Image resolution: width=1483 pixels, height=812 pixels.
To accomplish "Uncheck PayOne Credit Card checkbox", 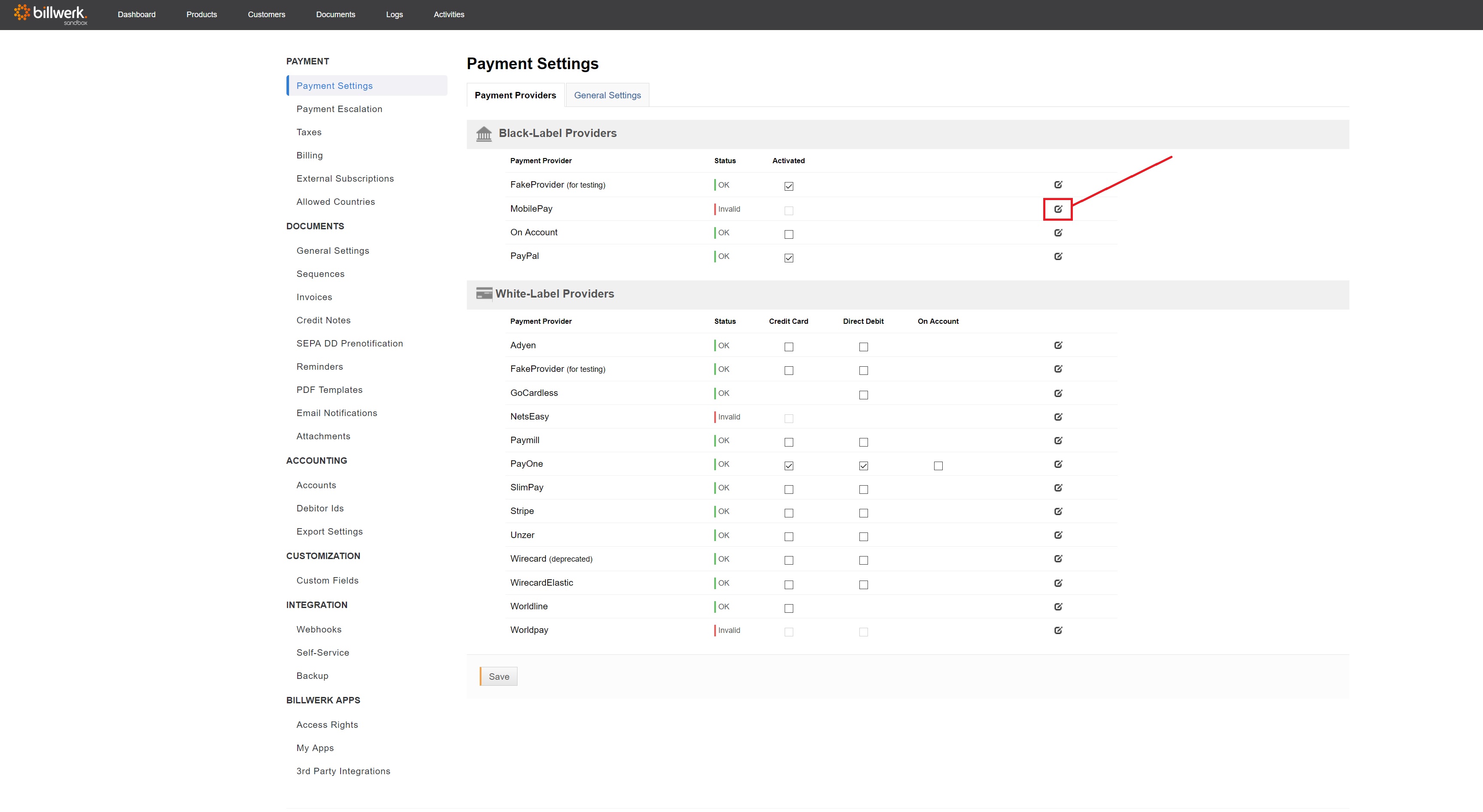I will click(789, 465).
